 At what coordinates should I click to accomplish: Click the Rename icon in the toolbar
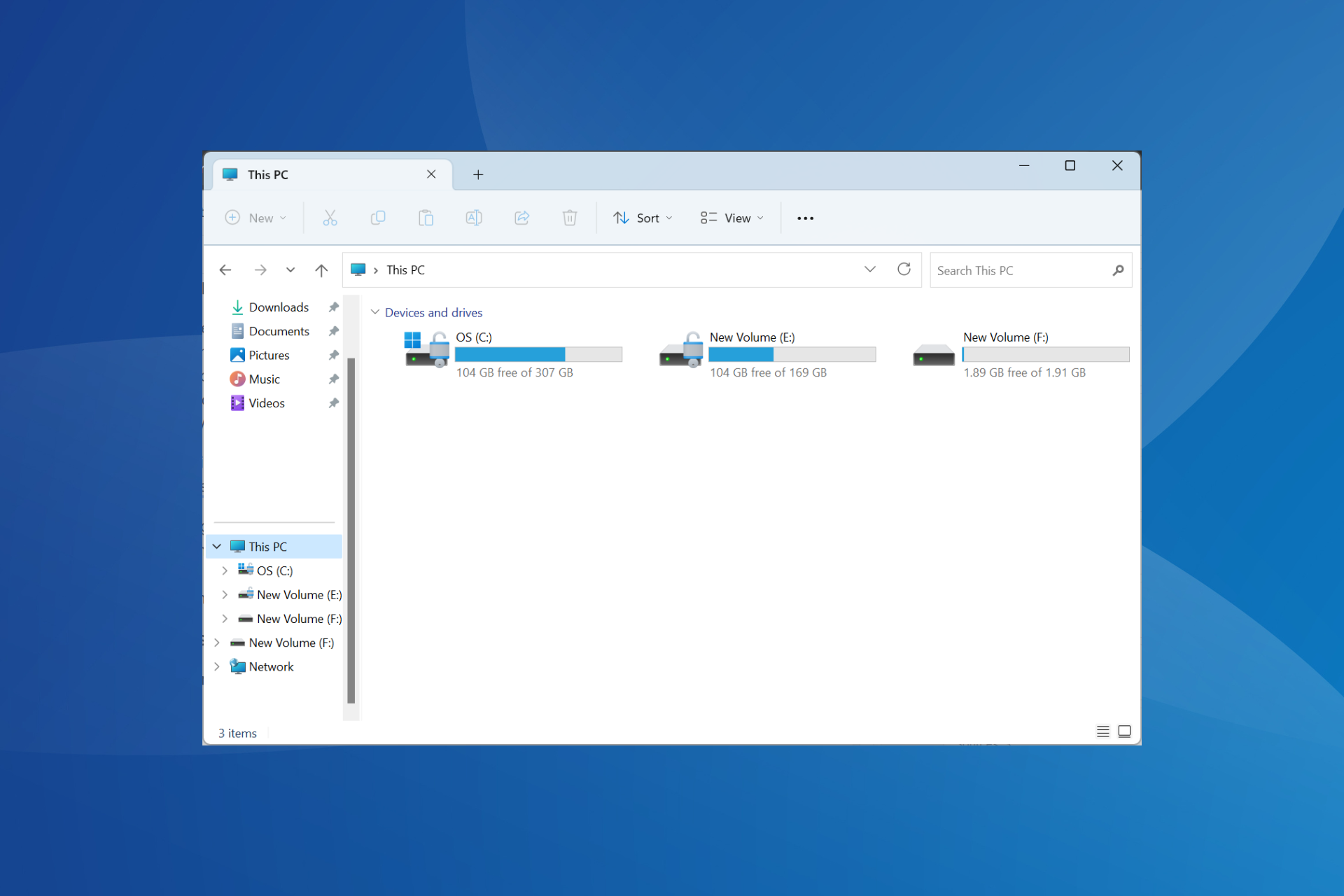coord(474,218)
